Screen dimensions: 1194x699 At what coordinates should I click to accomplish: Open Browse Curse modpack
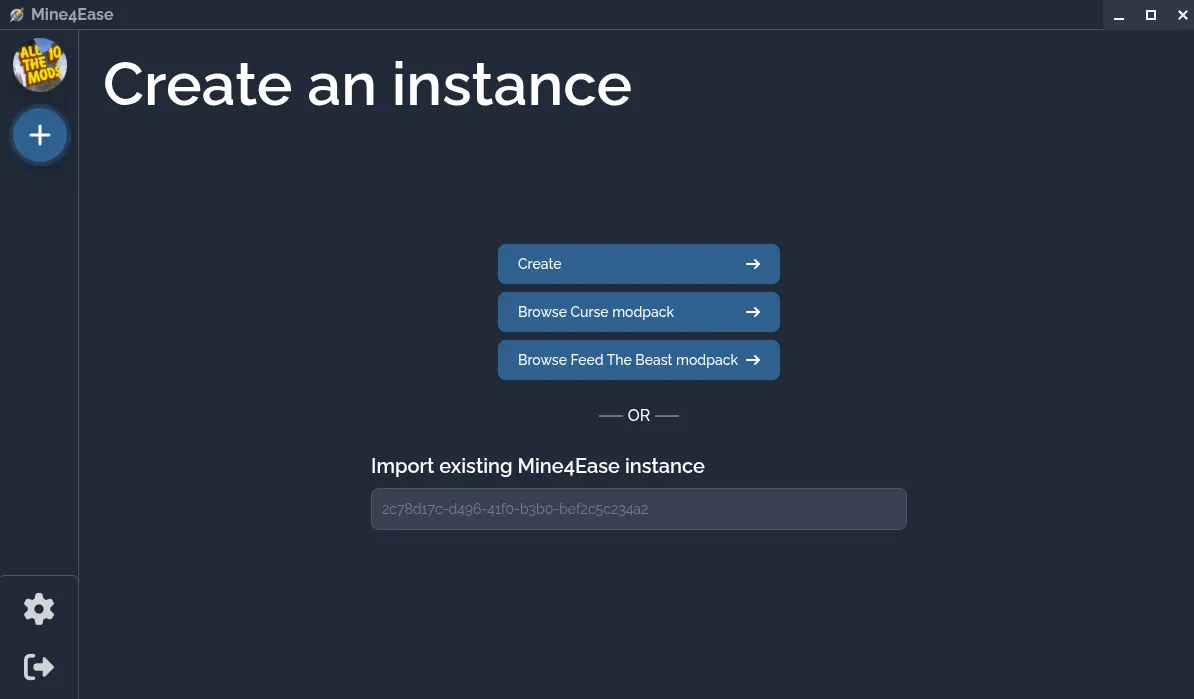[x=638, y=312]
